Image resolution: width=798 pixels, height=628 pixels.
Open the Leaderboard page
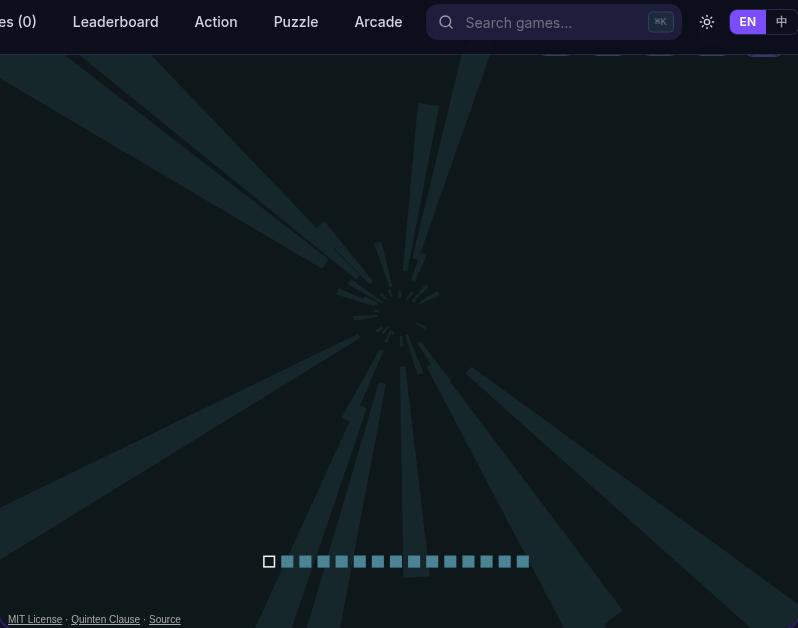click(x=116, y=22)
